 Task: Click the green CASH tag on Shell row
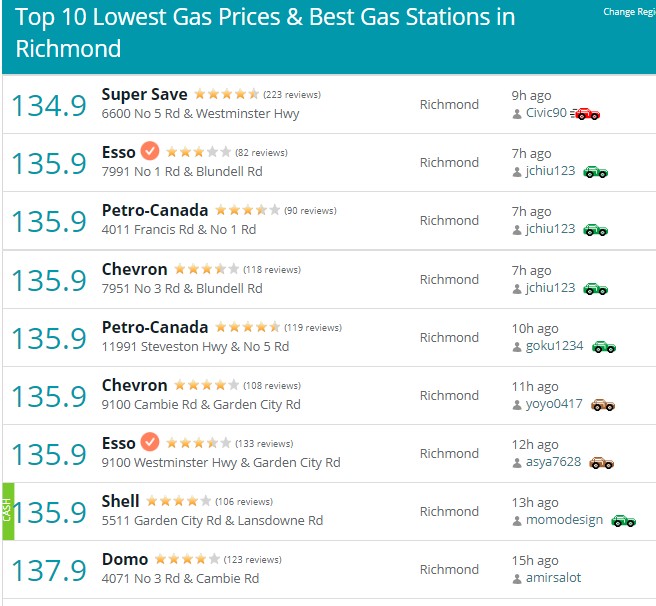click(x=8, y=511)
